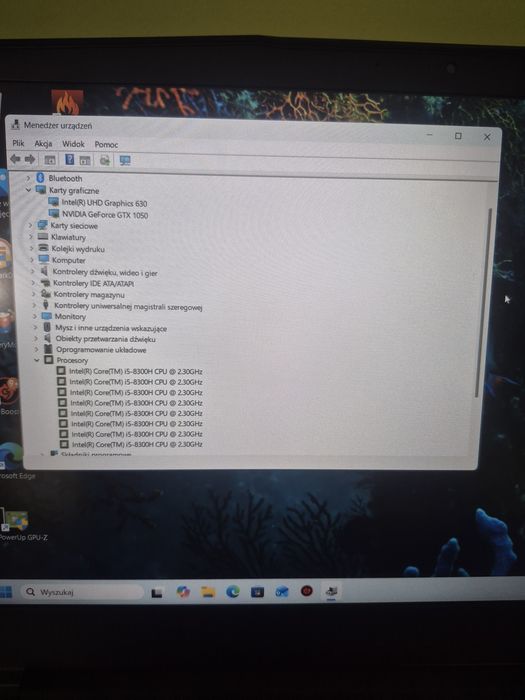Click the Menedżer urządzeń title bar icon

[x=16, y=125]
